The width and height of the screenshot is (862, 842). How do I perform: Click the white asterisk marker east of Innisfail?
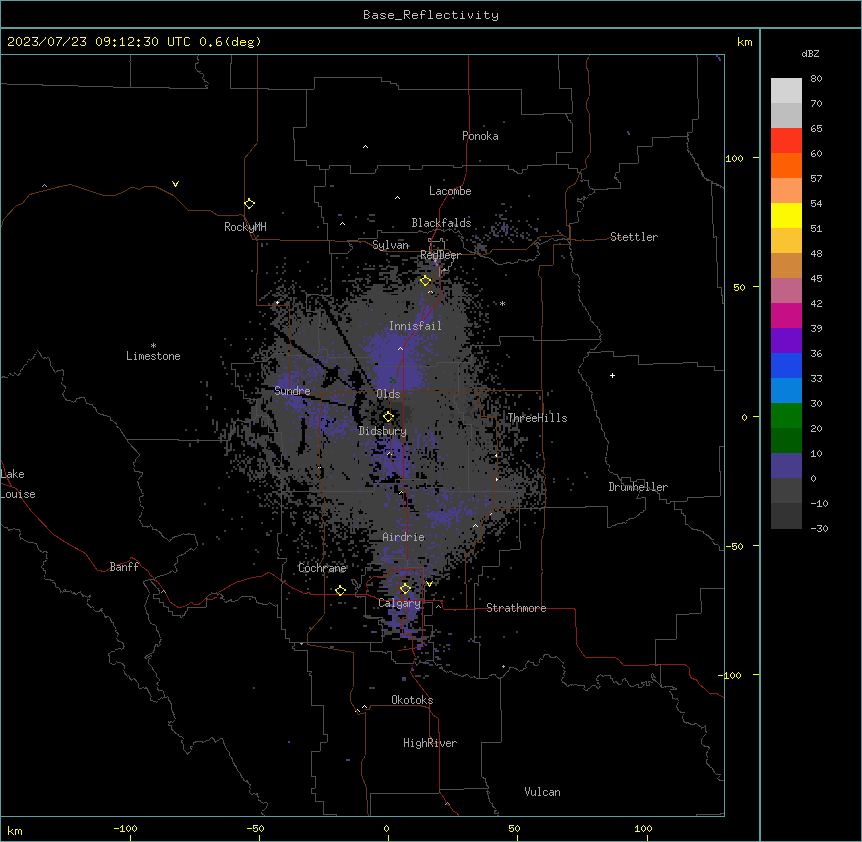pos(502,303)
